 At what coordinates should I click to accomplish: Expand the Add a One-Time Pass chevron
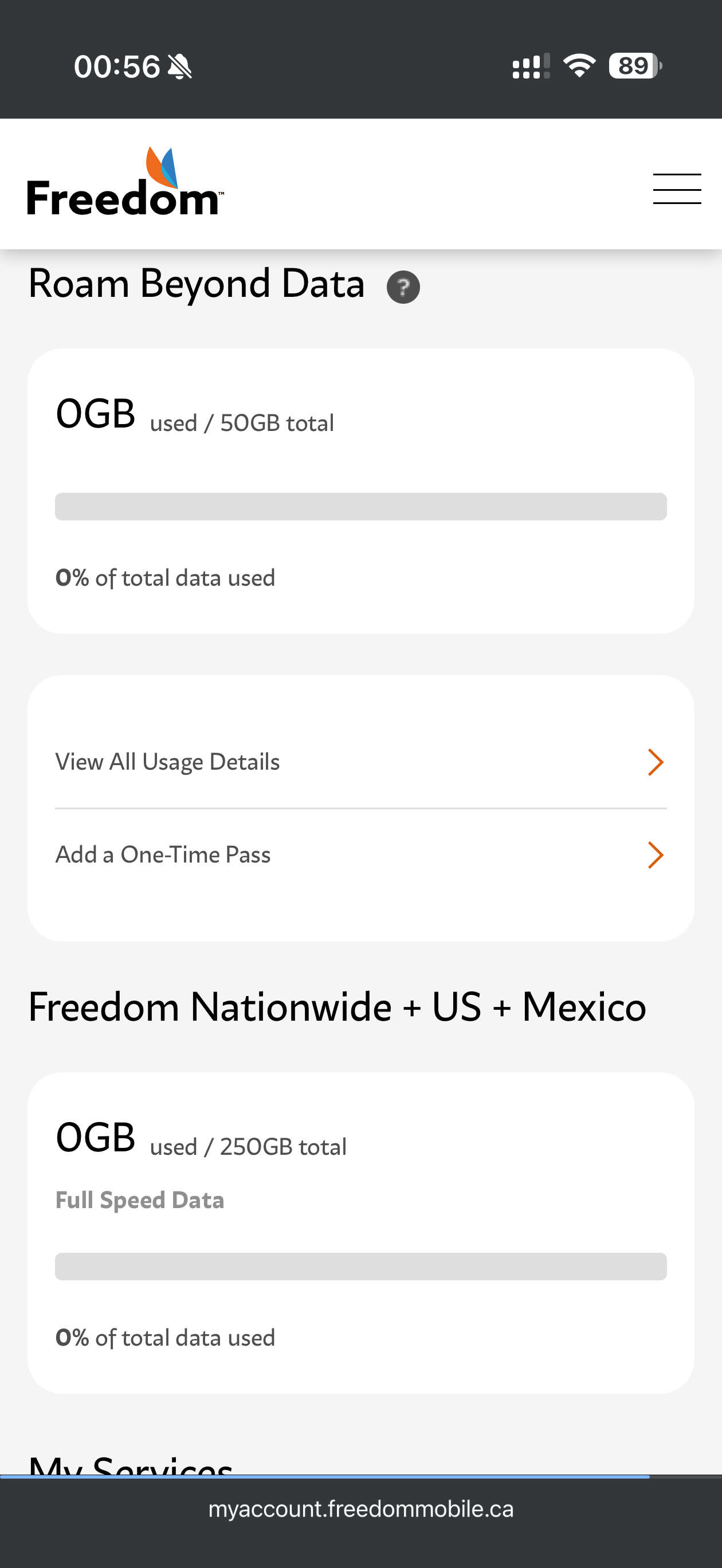[655, 854]
